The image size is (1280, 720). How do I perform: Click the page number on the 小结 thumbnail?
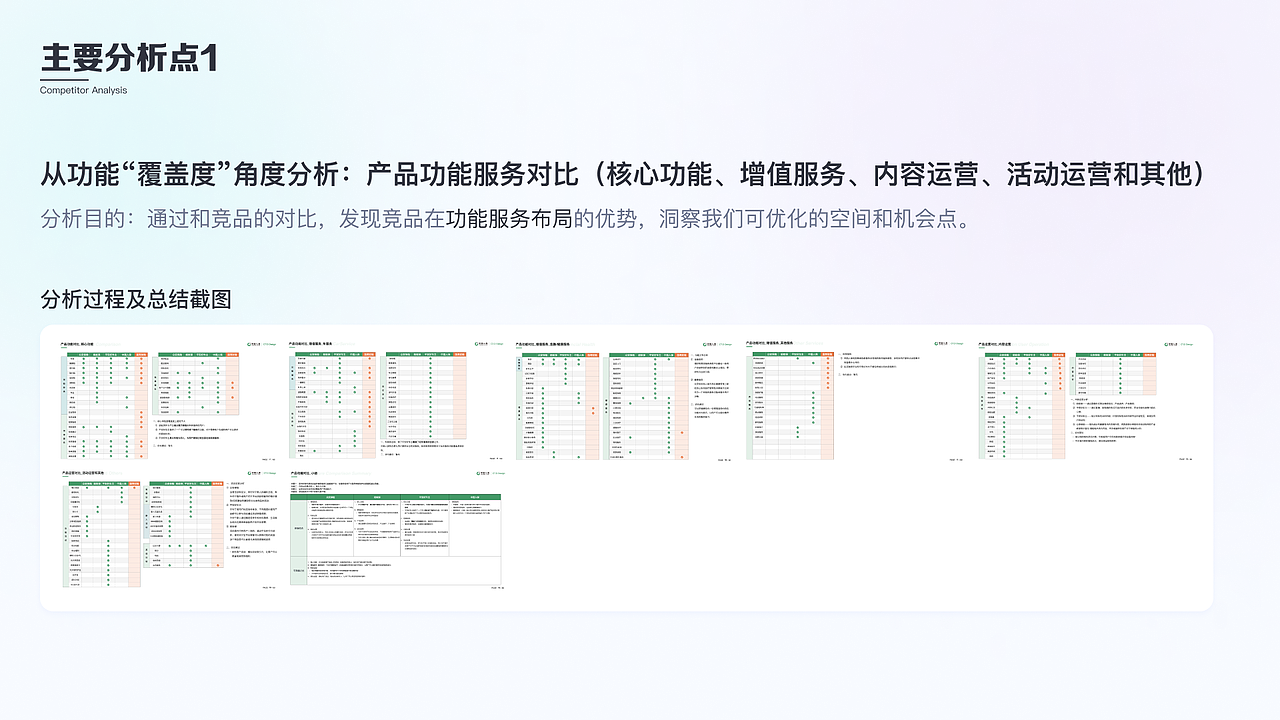pyautogui.click(x=497, y=588)
